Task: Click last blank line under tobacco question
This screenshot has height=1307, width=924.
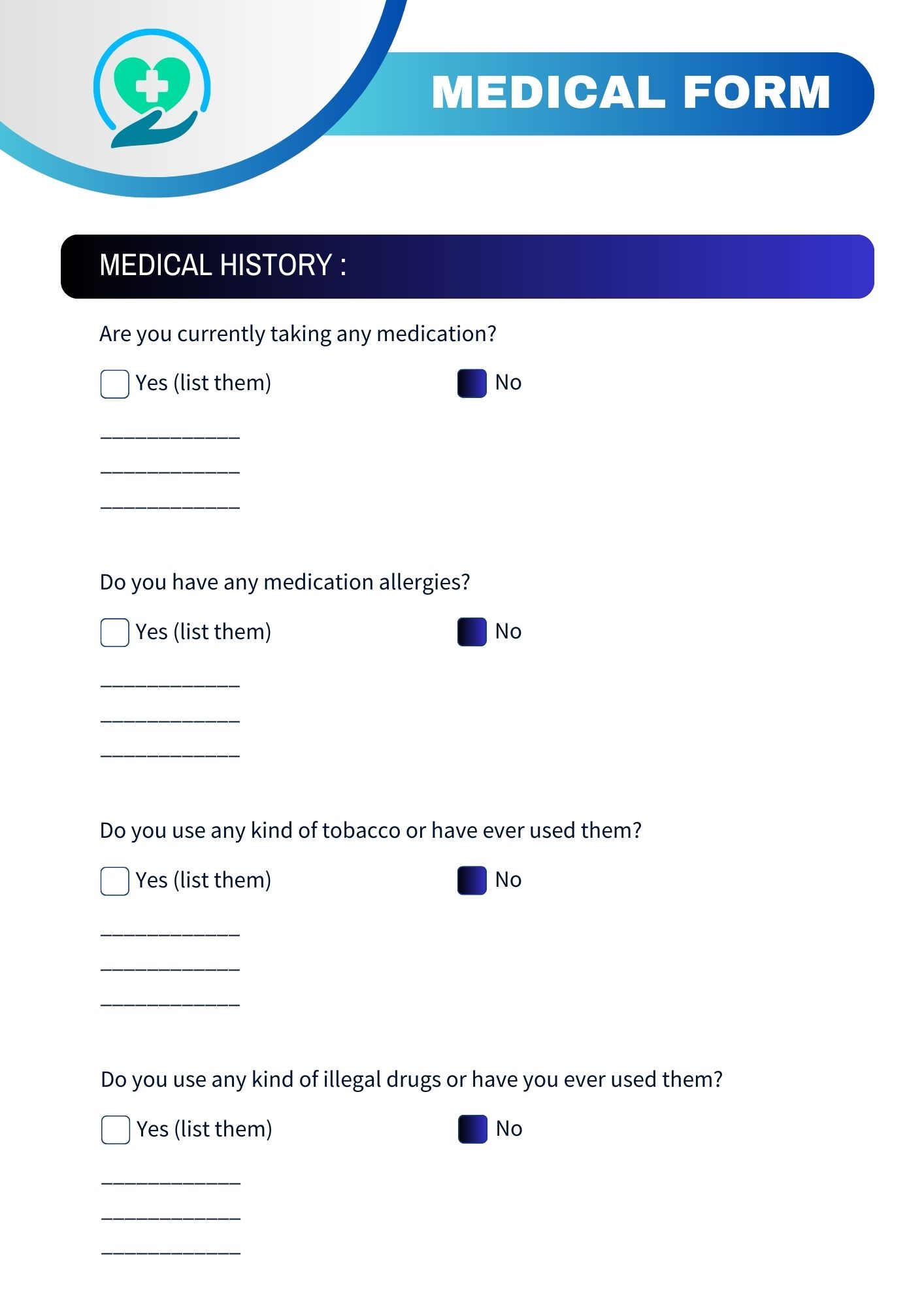Action: click(x=170, y=1002)
